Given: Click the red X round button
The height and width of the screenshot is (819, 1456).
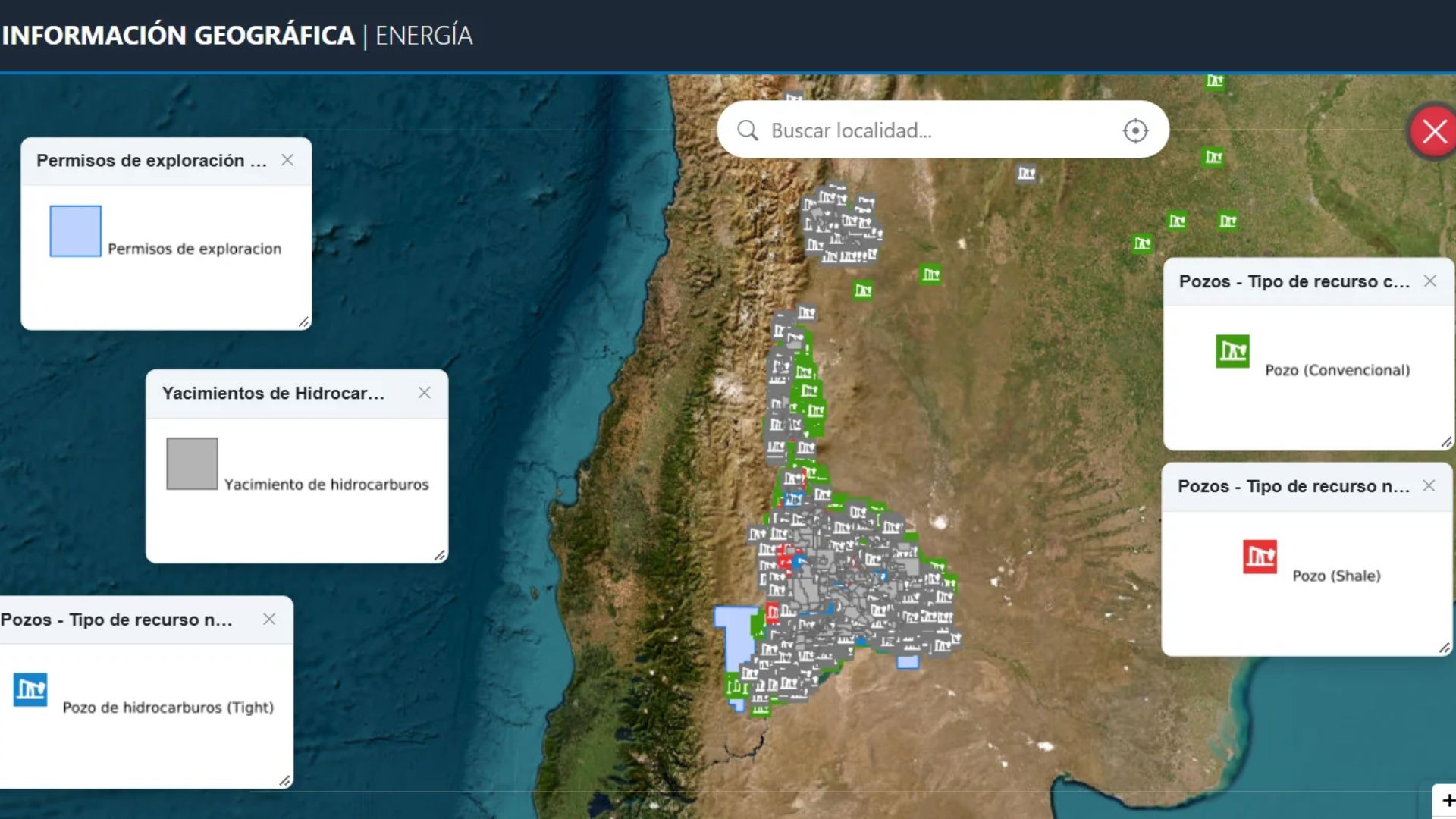Looking at the screenshot, I should point(1433,131).
